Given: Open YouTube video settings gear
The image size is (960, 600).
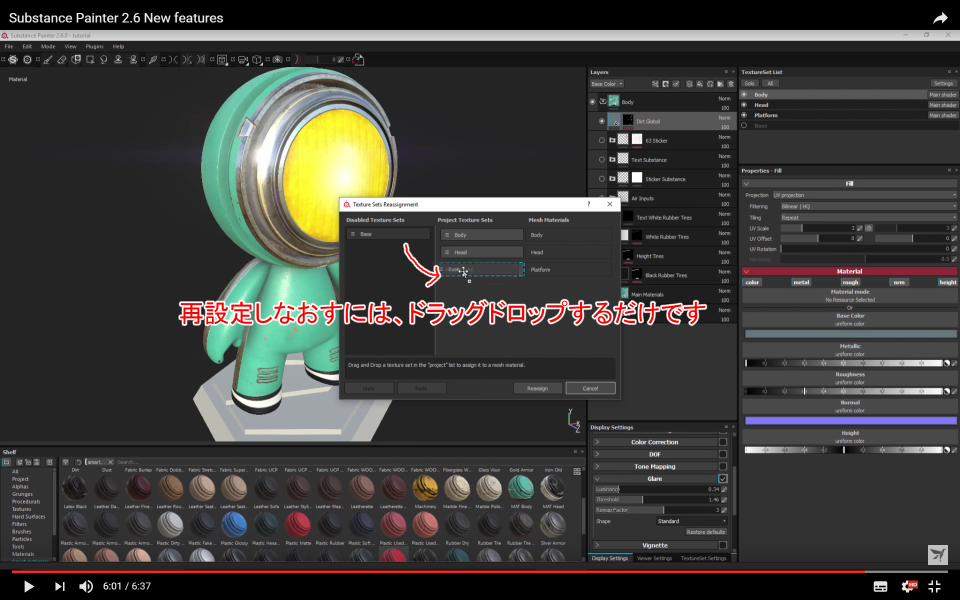Looking at the screenshot, I should tap(910, 586).
